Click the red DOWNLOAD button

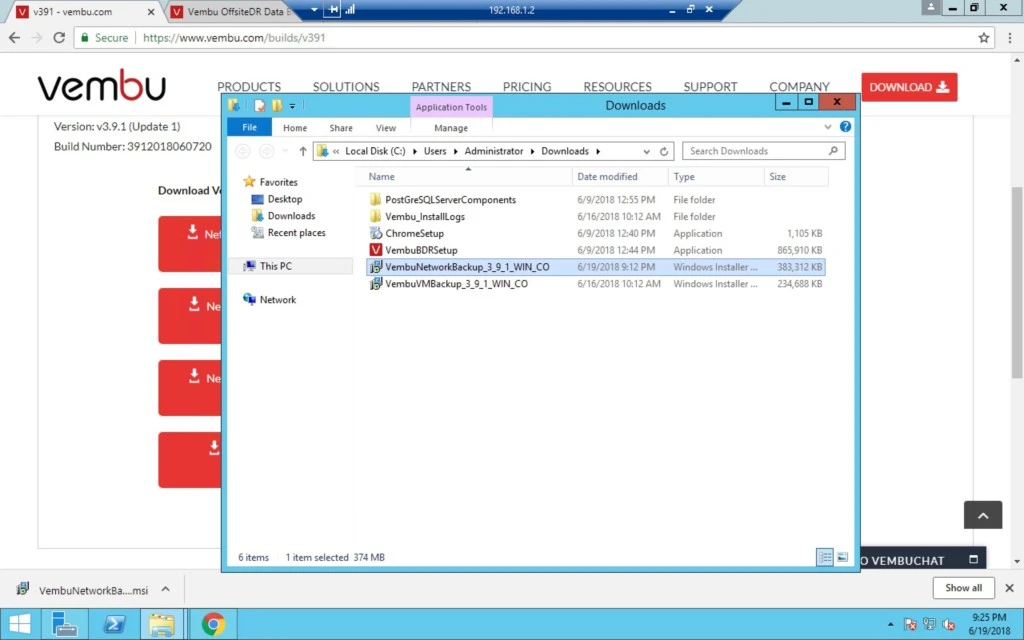pos(909,87)
